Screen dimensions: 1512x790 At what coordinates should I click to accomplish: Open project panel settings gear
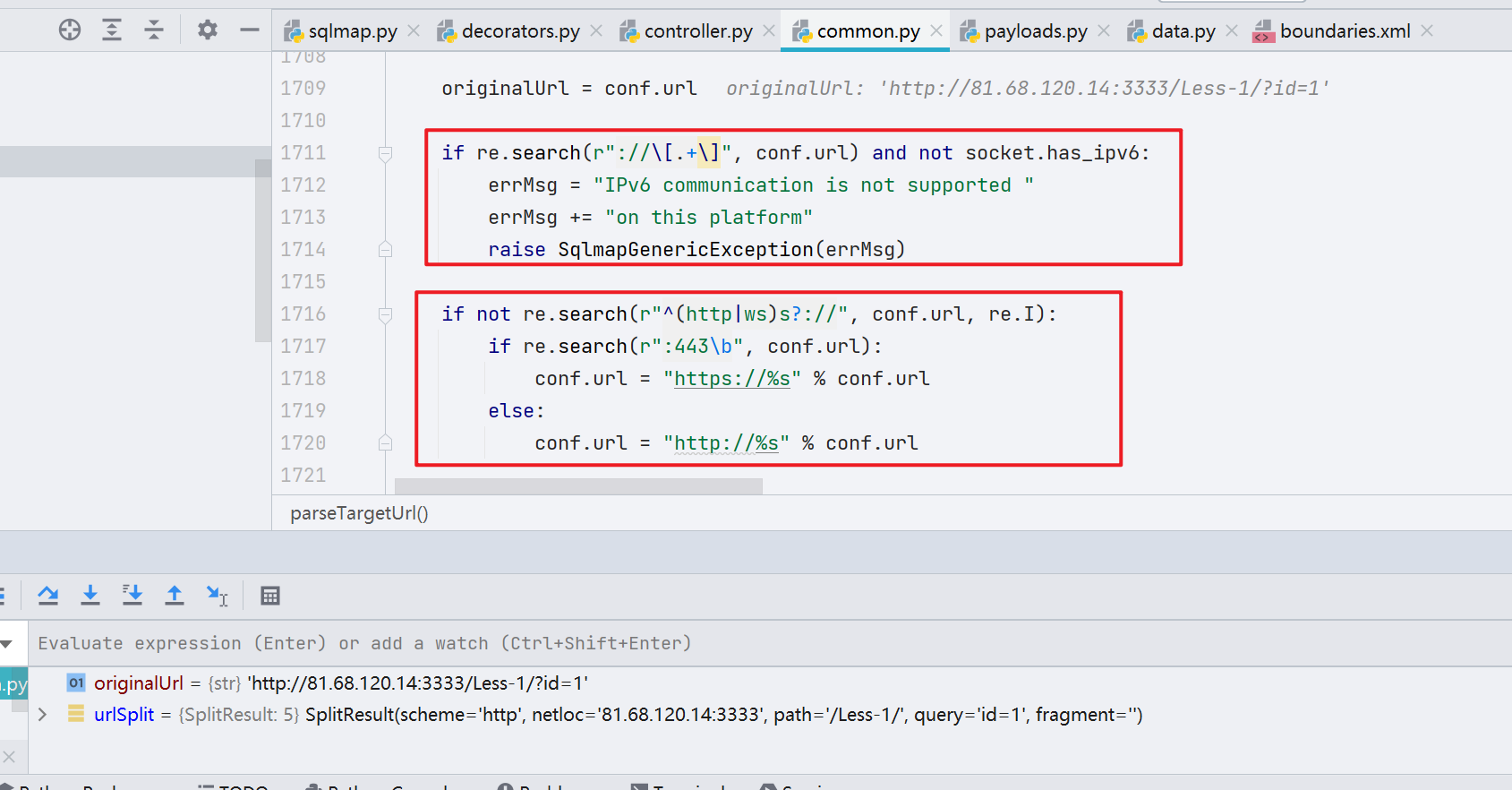208,30
